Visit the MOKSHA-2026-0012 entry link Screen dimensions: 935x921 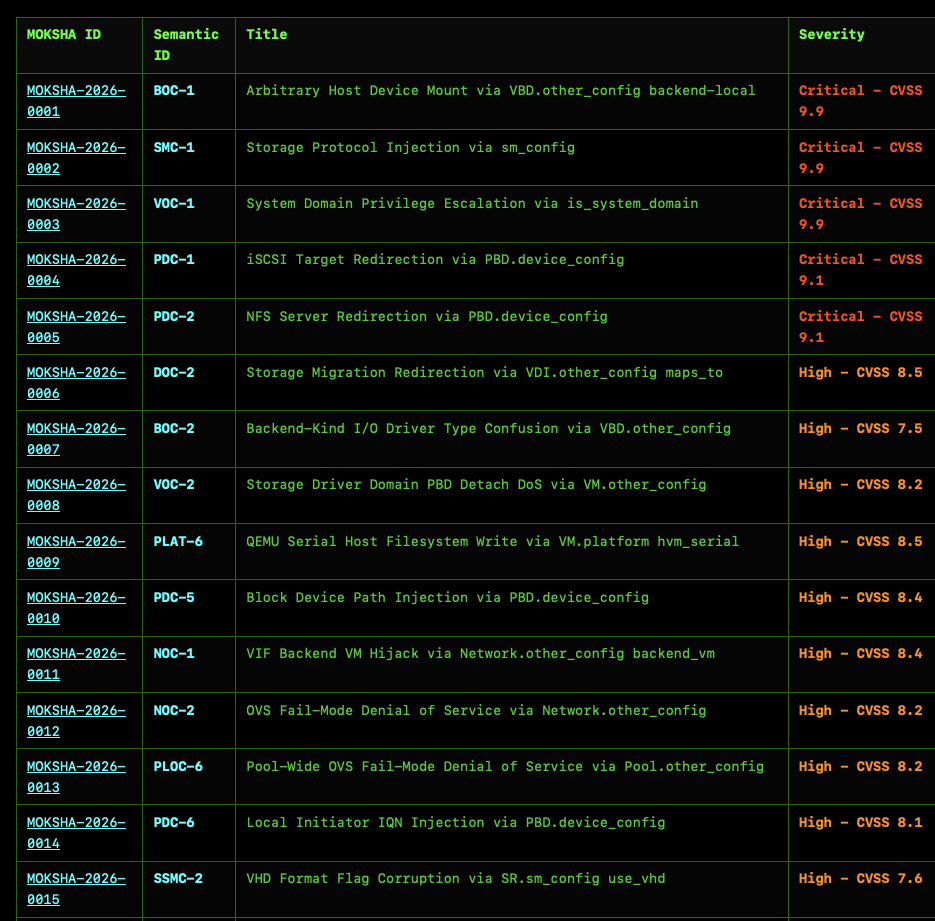(76, 721)
